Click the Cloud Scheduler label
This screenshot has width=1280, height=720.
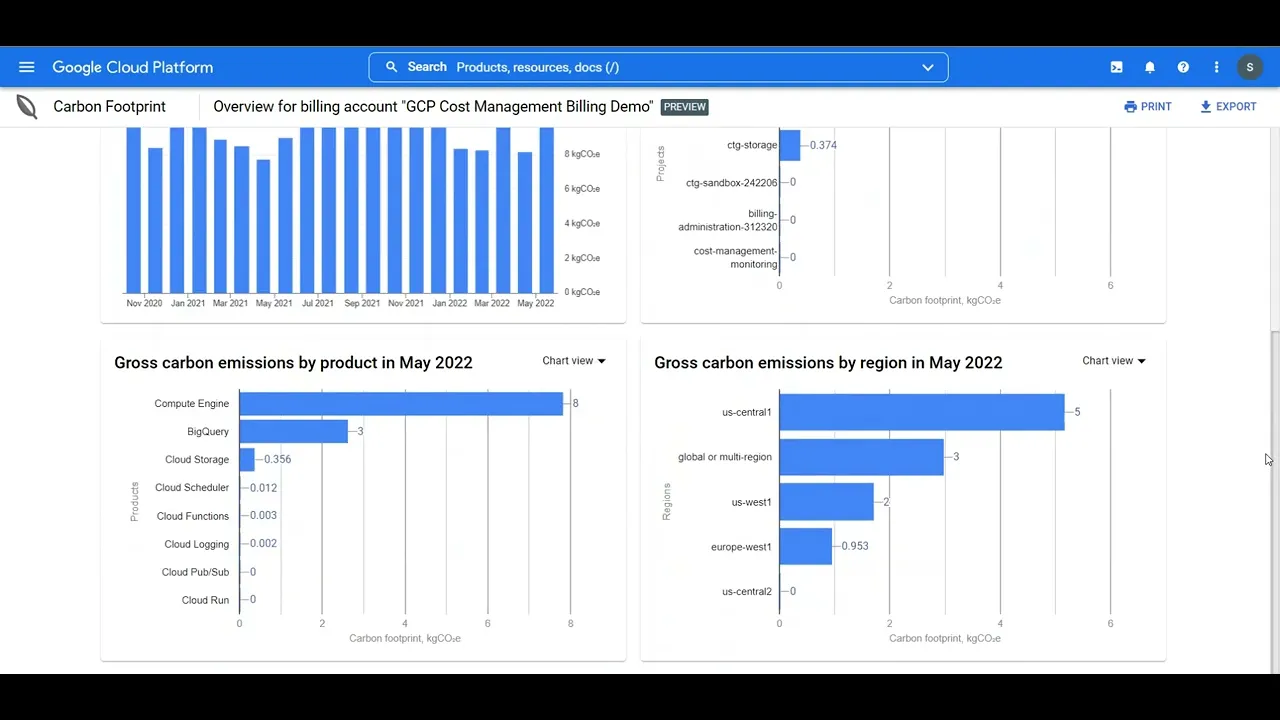(x=192, y=488)
